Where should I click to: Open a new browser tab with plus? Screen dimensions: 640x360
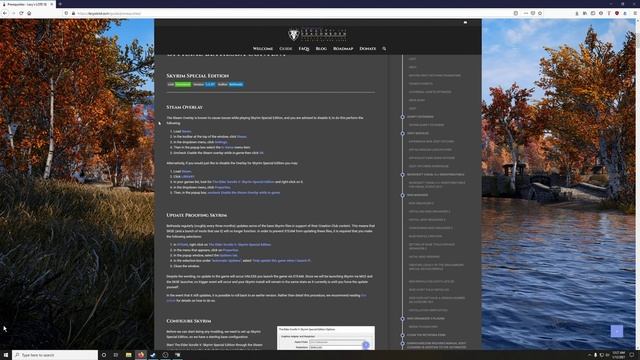point(60,4)
